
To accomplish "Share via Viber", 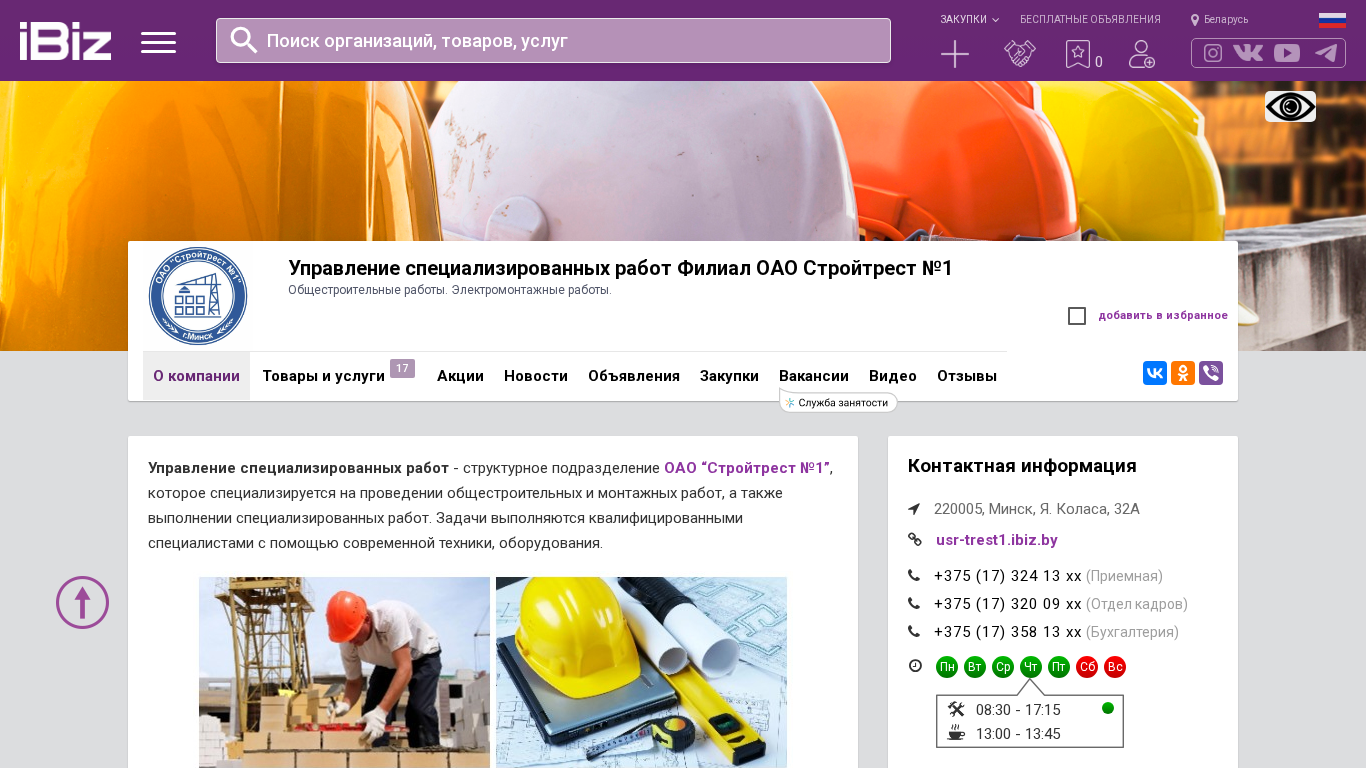I will (x=1211, y=373).
